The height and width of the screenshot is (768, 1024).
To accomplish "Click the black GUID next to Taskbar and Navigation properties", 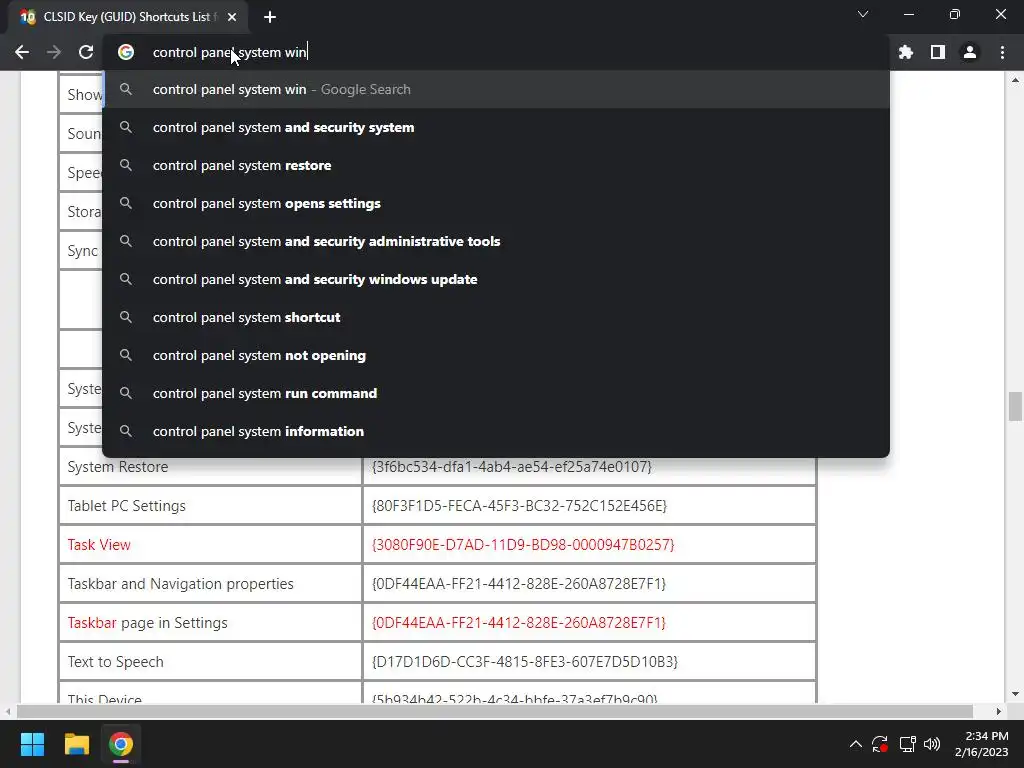I will pos(519,584).
